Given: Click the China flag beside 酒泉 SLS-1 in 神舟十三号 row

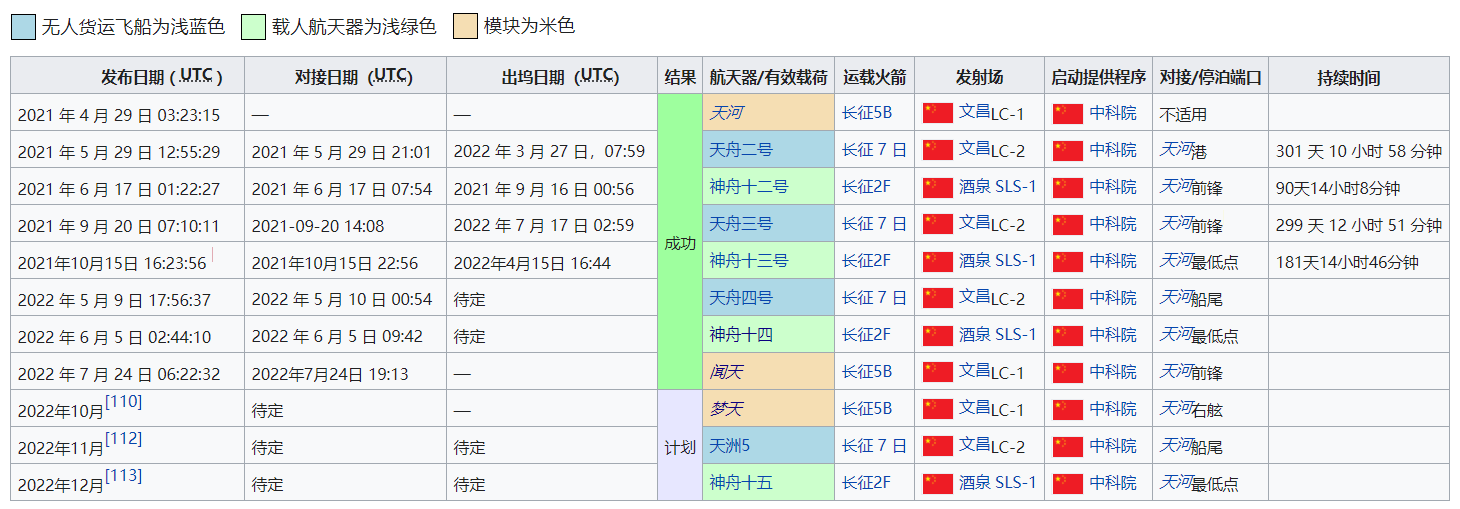Looking at the screenshot, I should (x=937, y=261).
